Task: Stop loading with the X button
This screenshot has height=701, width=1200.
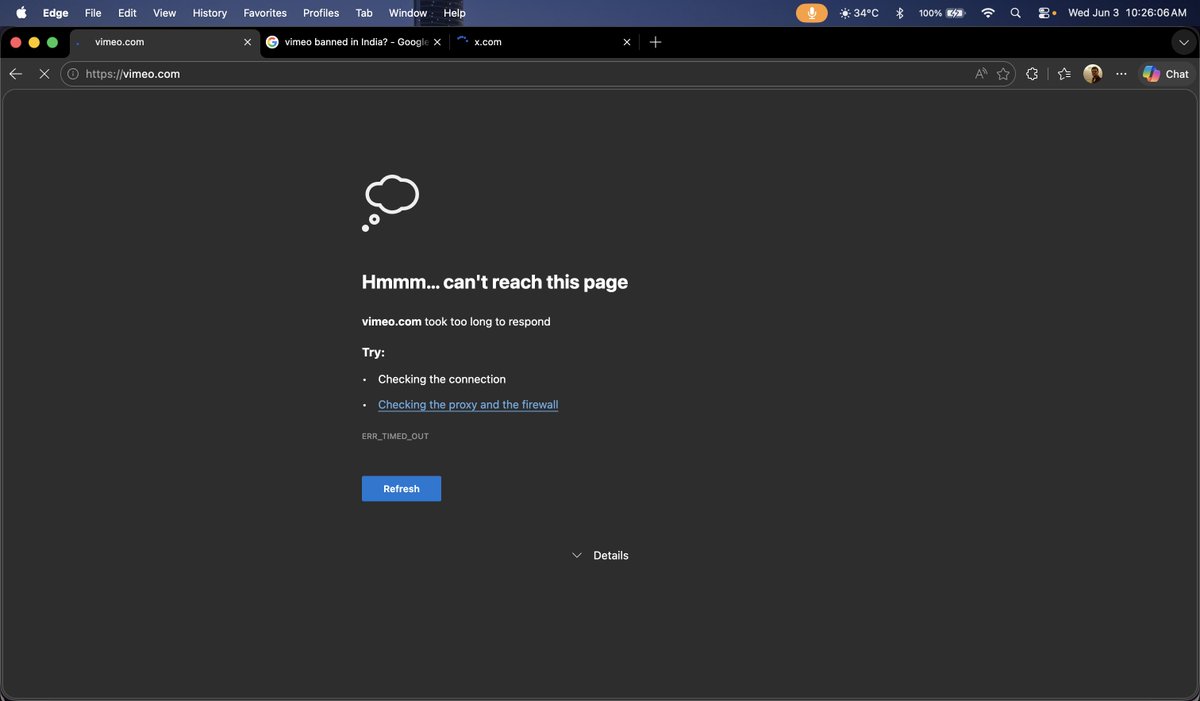Action: click(44, 74)
